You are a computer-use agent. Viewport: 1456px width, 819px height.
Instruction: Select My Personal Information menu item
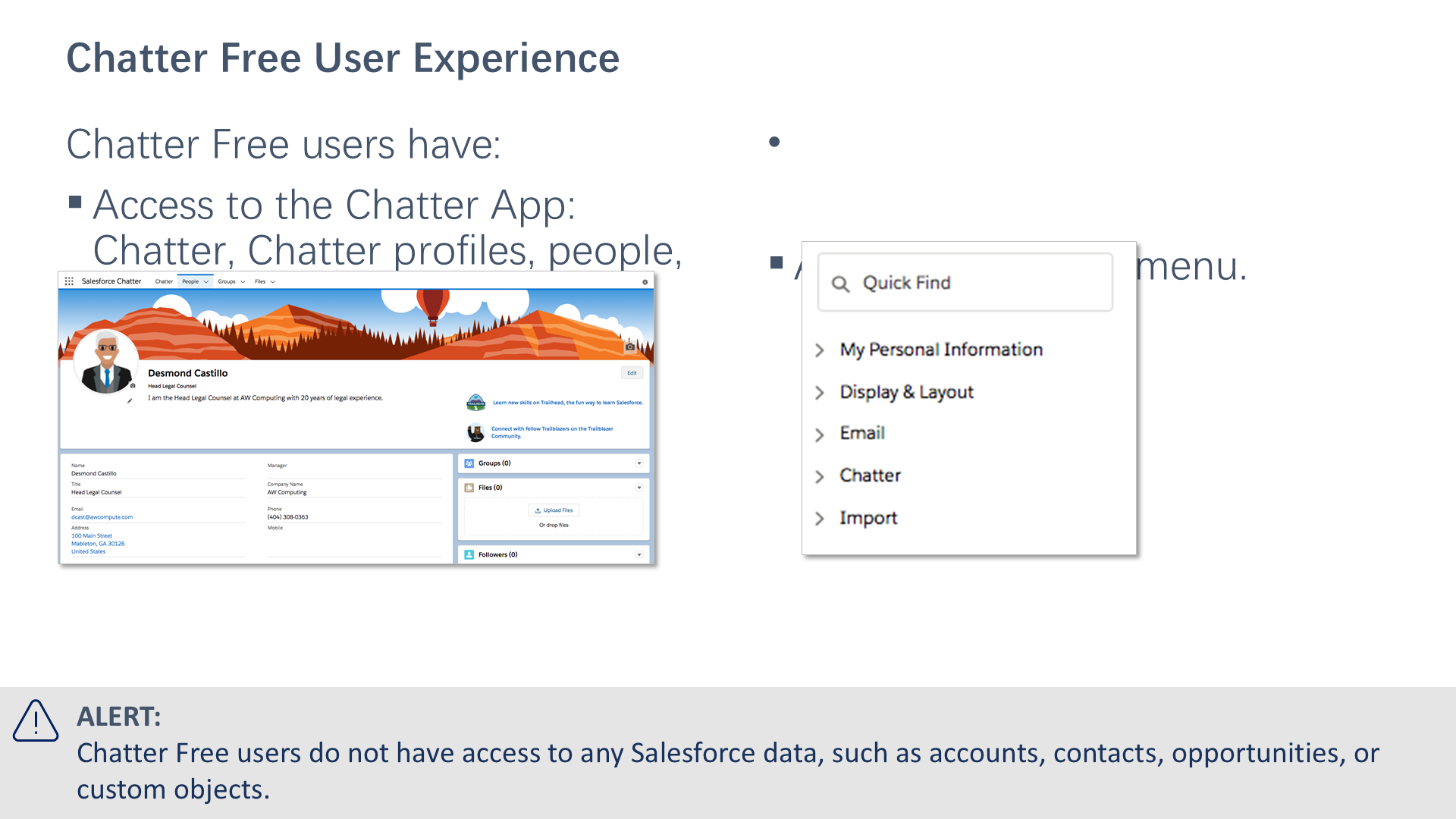click(x=941, y=350)
